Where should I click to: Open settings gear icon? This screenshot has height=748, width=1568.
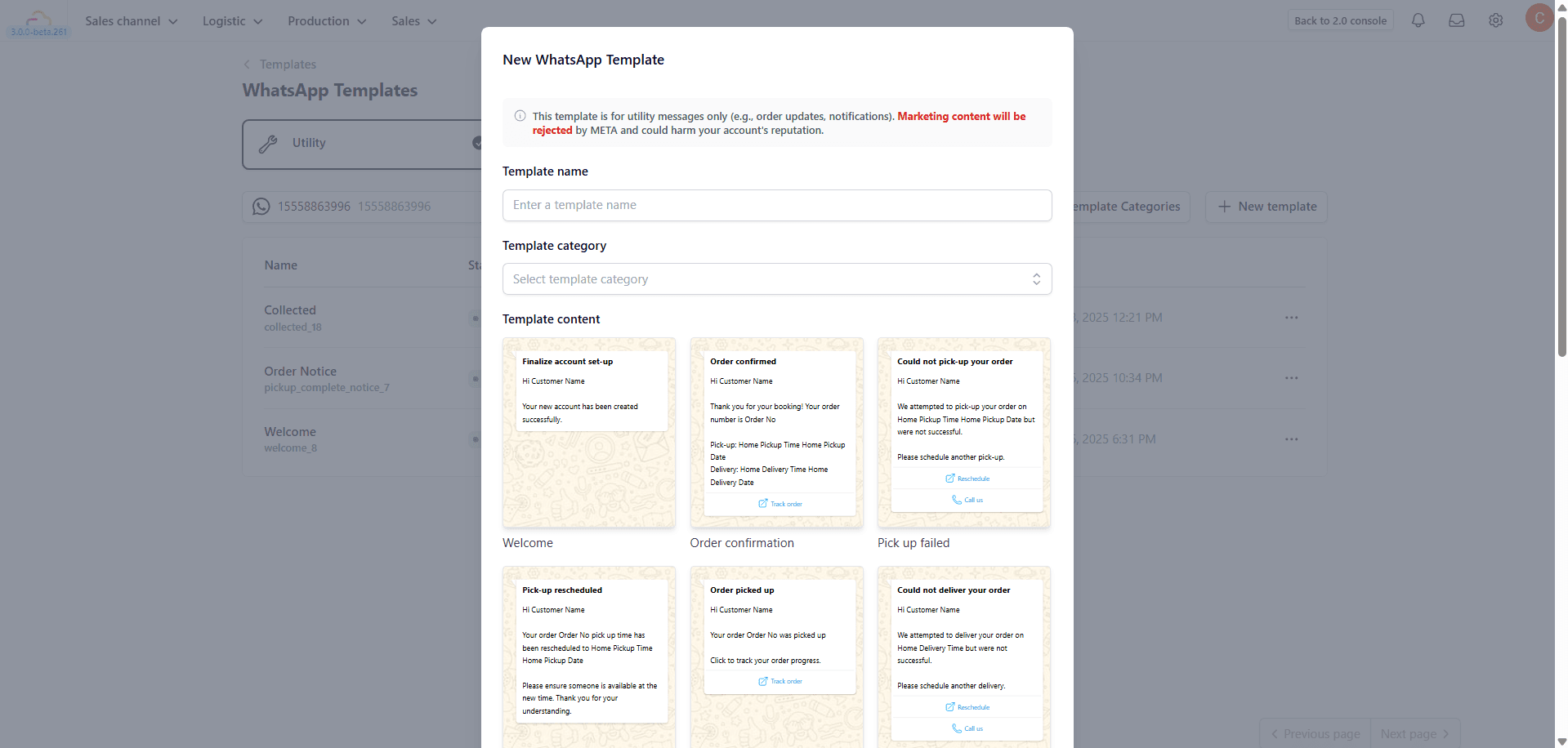point(1495,20)
